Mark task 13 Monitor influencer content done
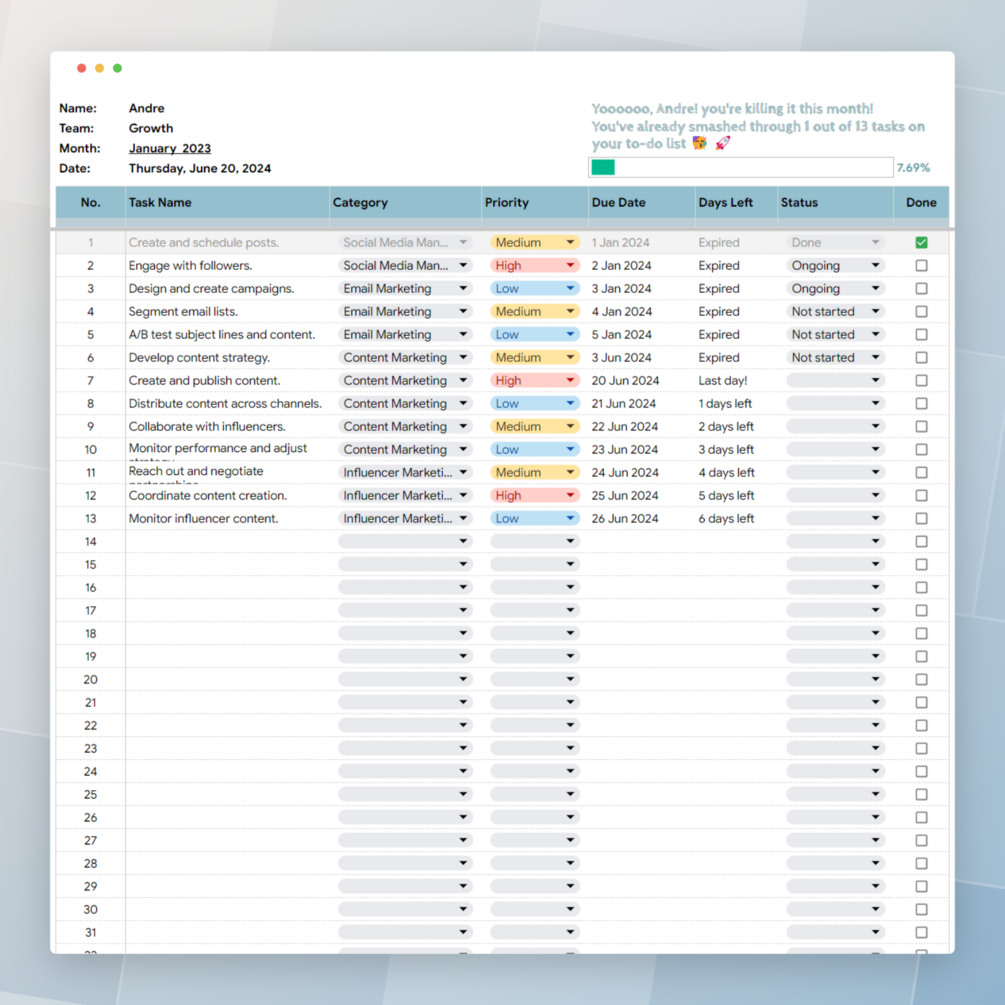The image size is (1005, 1005). tap(922, 519)
